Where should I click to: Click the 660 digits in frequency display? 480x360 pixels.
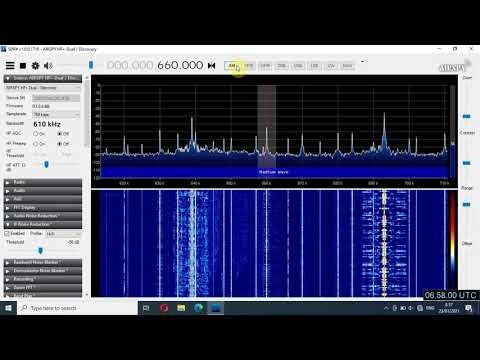coord(168,65)
